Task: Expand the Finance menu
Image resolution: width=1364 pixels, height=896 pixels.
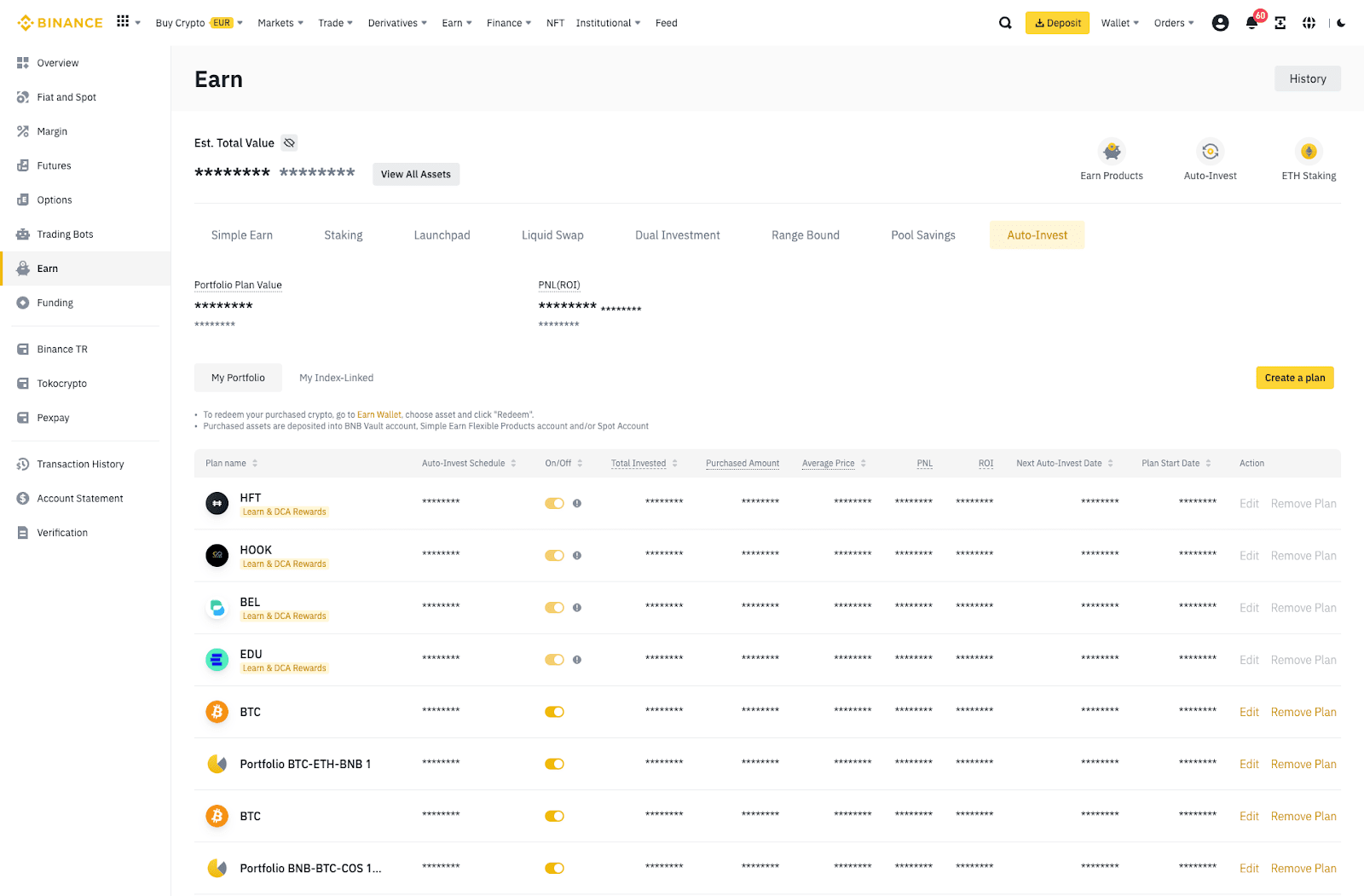Action: click(509, 23)
